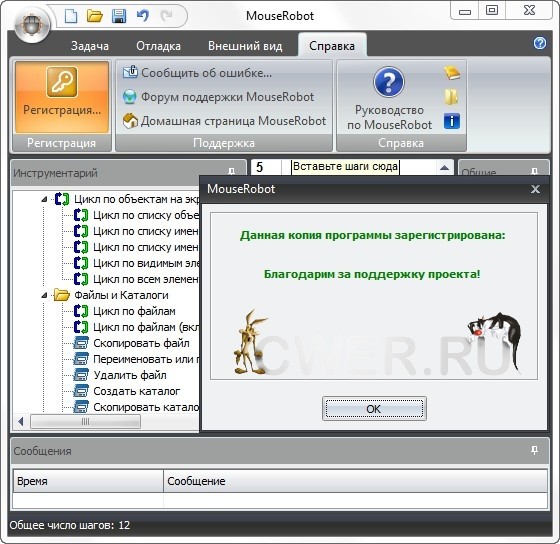The height and width of the screenshot is (544, 560).
Task: Open Домашная страница MouseRobot
Action: click(x=224, y=121)
